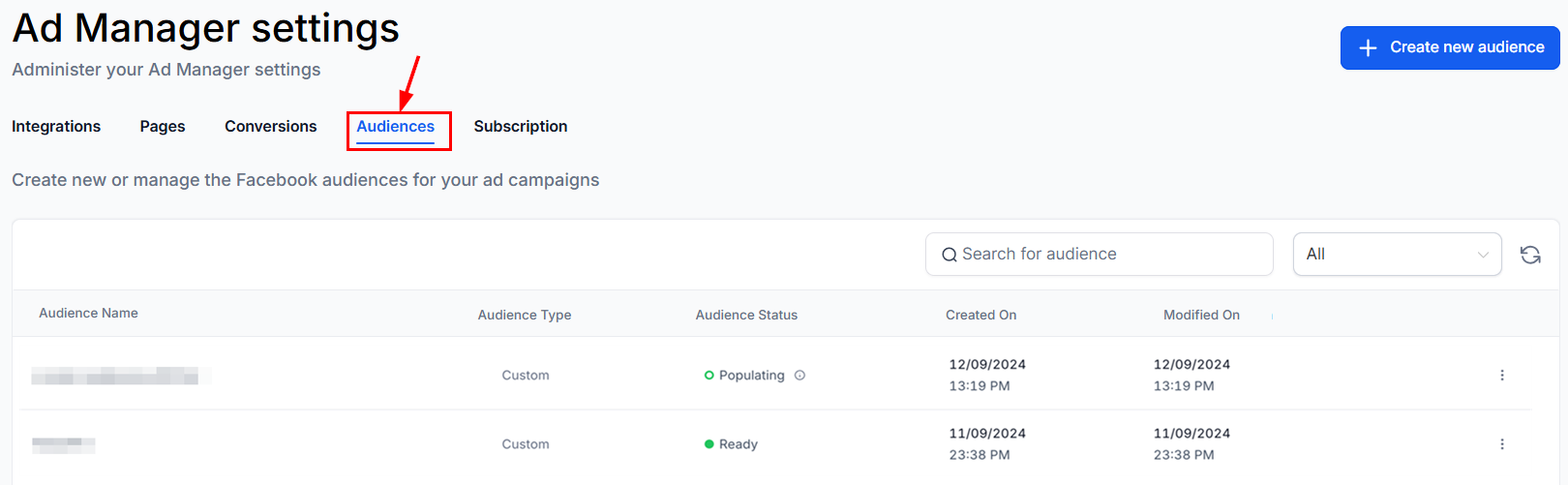Click the Create new audience button label
The image size is (1568, 485).
1467,47
